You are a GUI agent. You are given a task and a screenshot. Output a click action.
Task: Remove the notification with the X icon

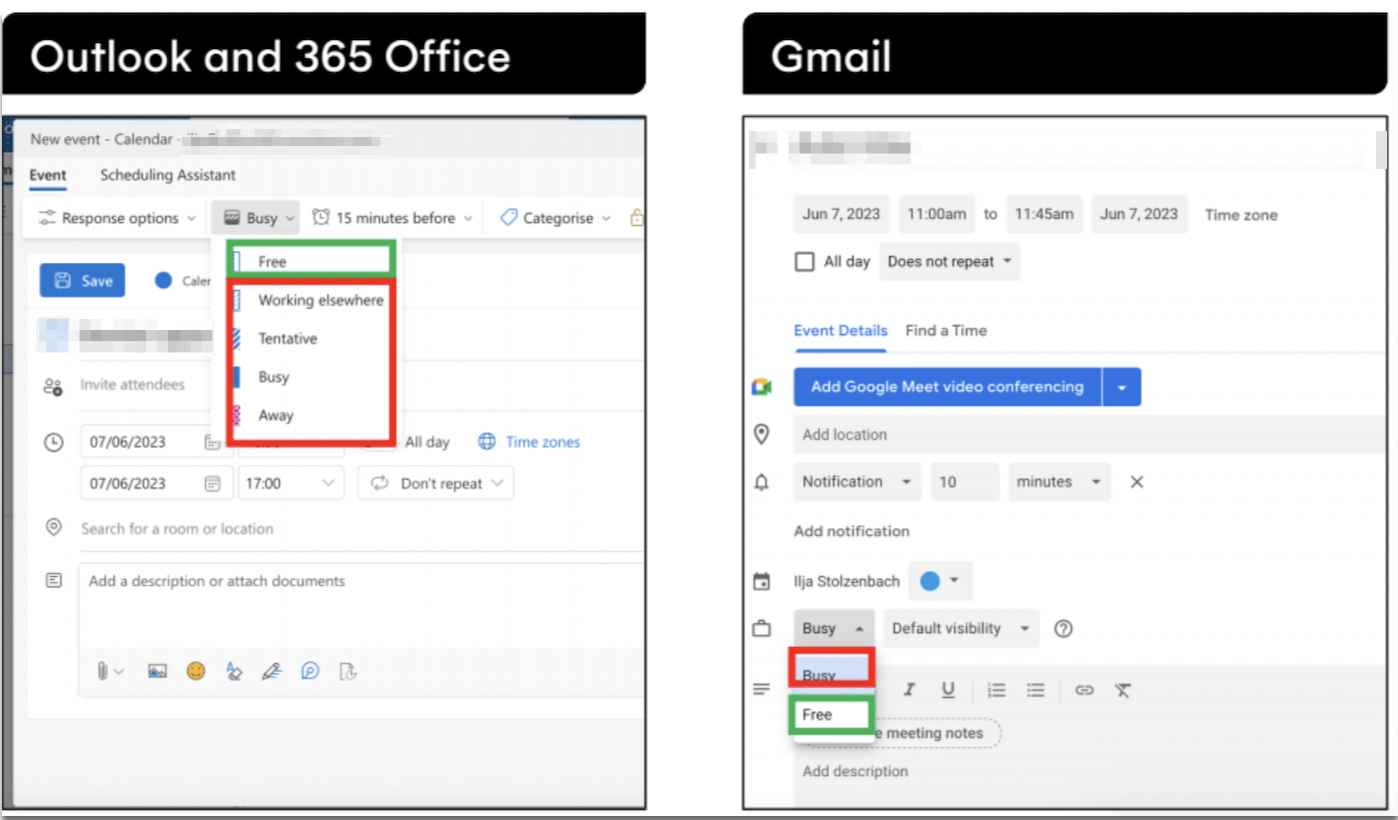(x=1136, y=482)
